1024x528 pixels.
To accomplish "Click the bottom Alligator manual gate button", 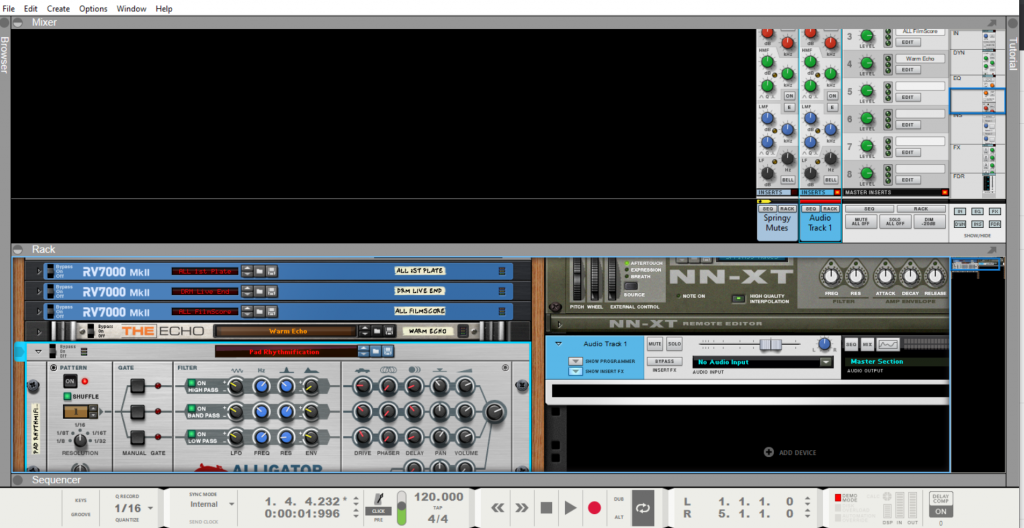I will click(137, 438).
